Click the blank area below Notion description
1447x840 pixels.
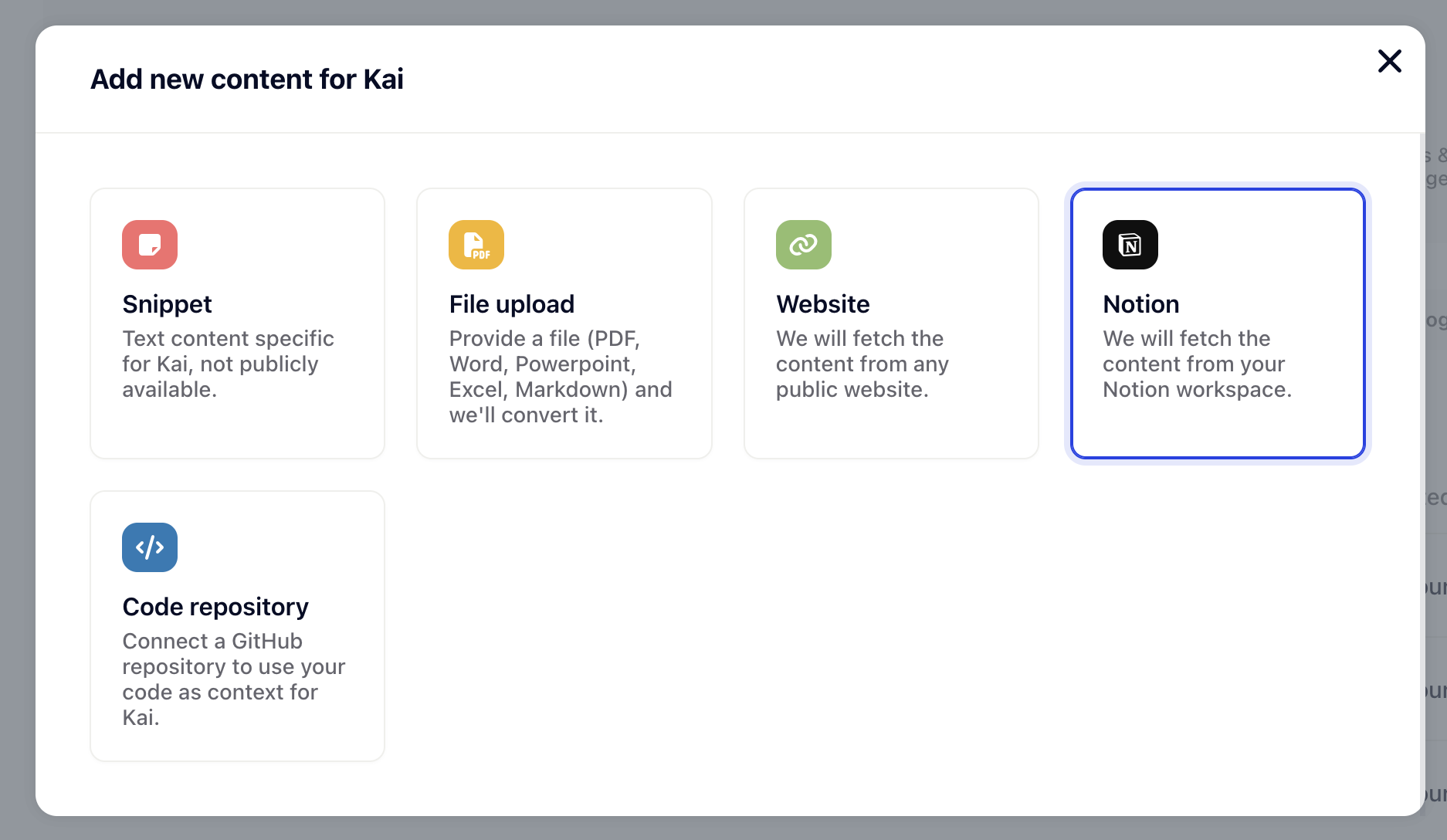1218,428
